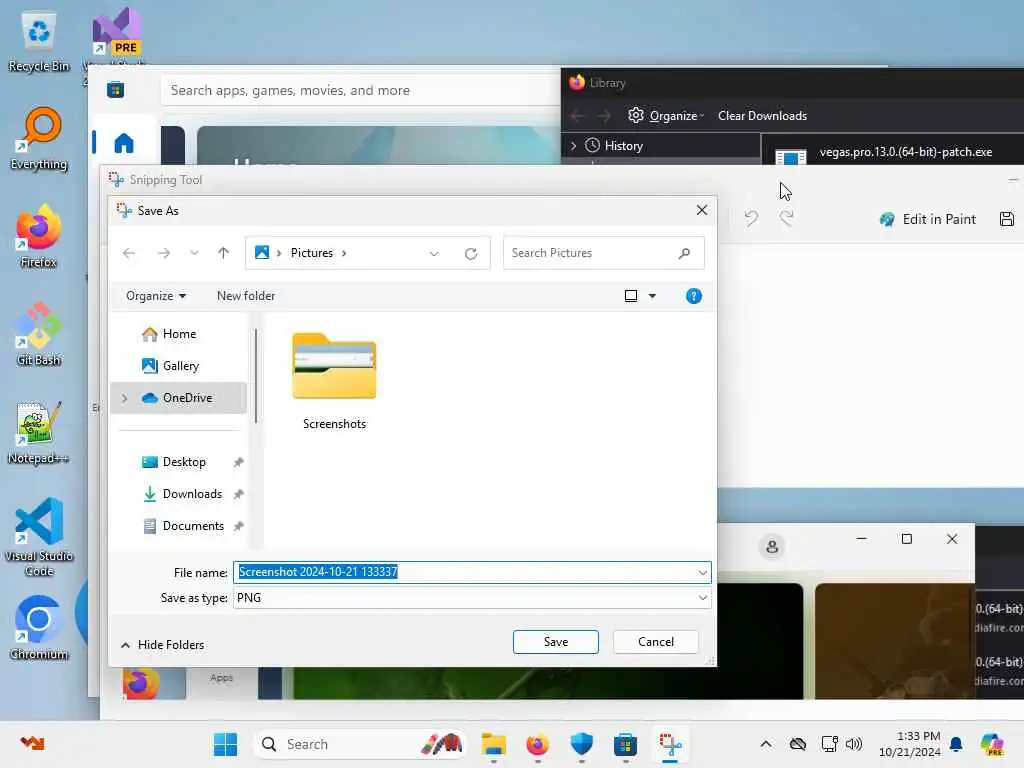1024x768 pixels.
Task: Go up one folder level in Save As
Action: tap(223, 253)
